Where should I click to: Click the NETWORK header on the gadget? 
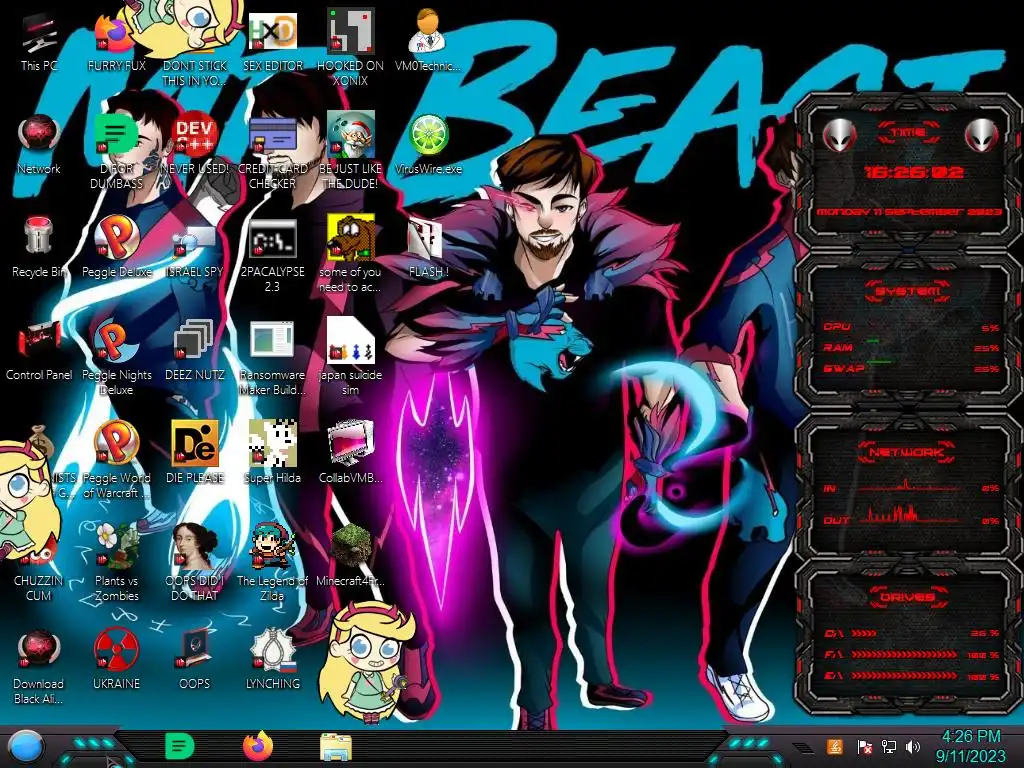point(907,452)
